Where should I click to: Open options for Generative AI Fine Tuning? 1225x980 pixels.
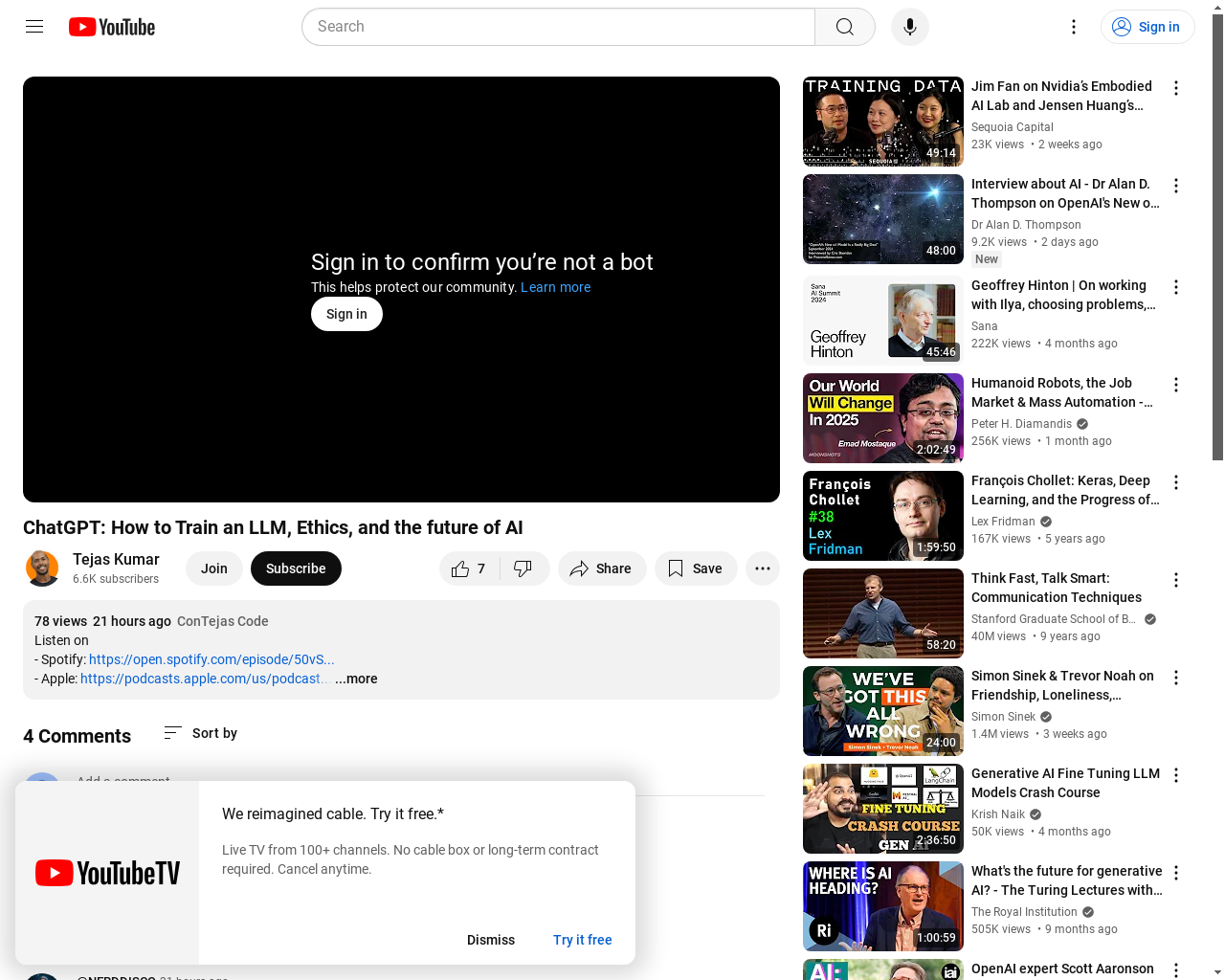point(1176,775)
